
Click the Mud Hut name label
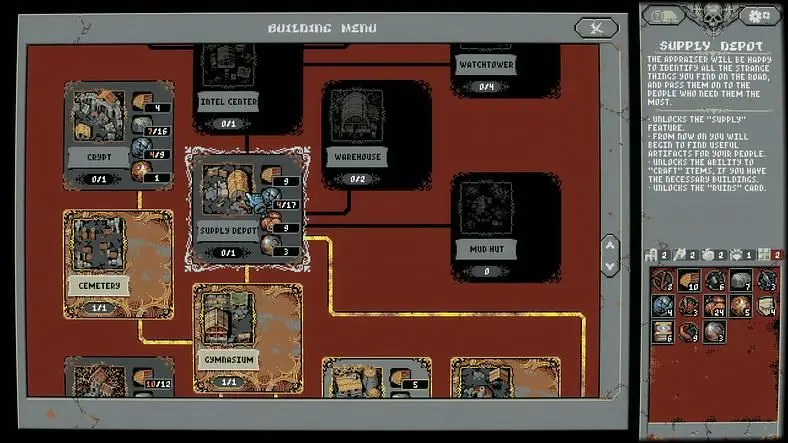pyautogui.click(x=486, y=249)
